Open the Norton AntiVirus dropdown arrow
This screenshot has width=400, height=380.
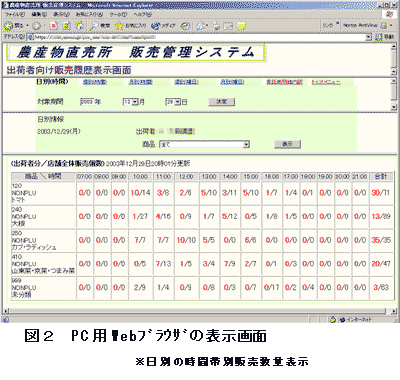391,25
